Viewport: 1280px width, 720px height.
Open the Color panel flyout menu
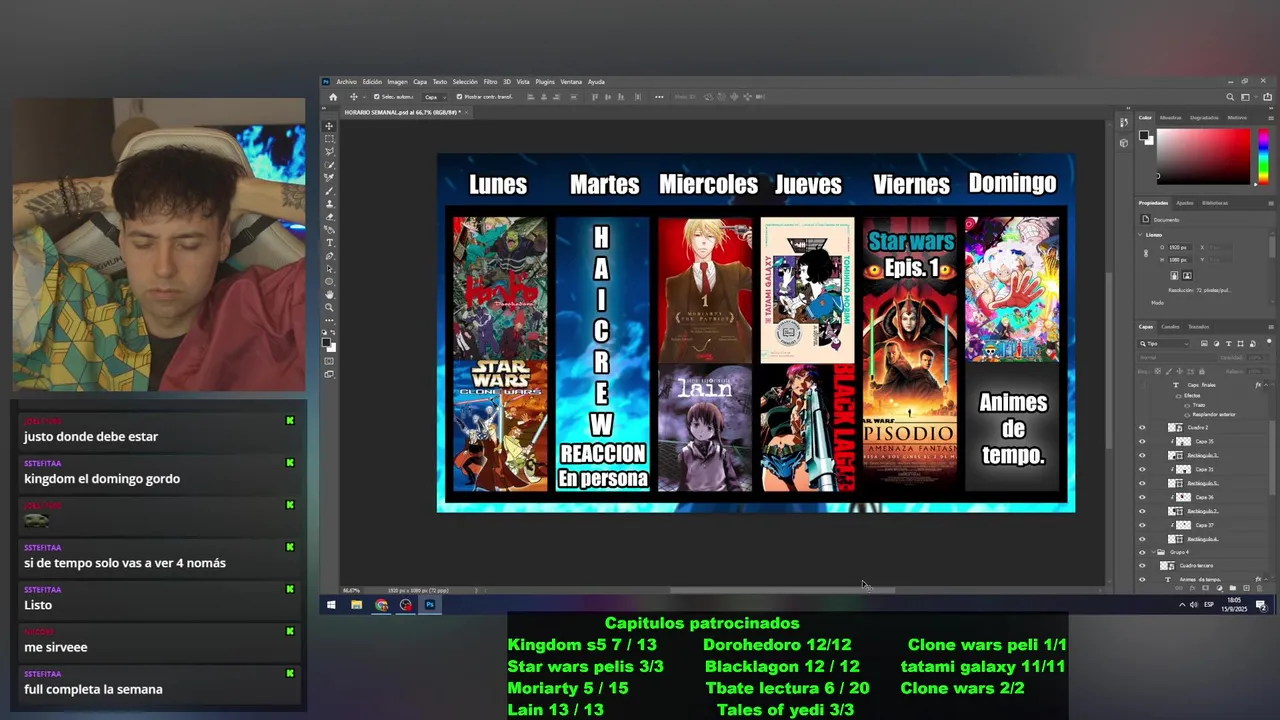1271,118
